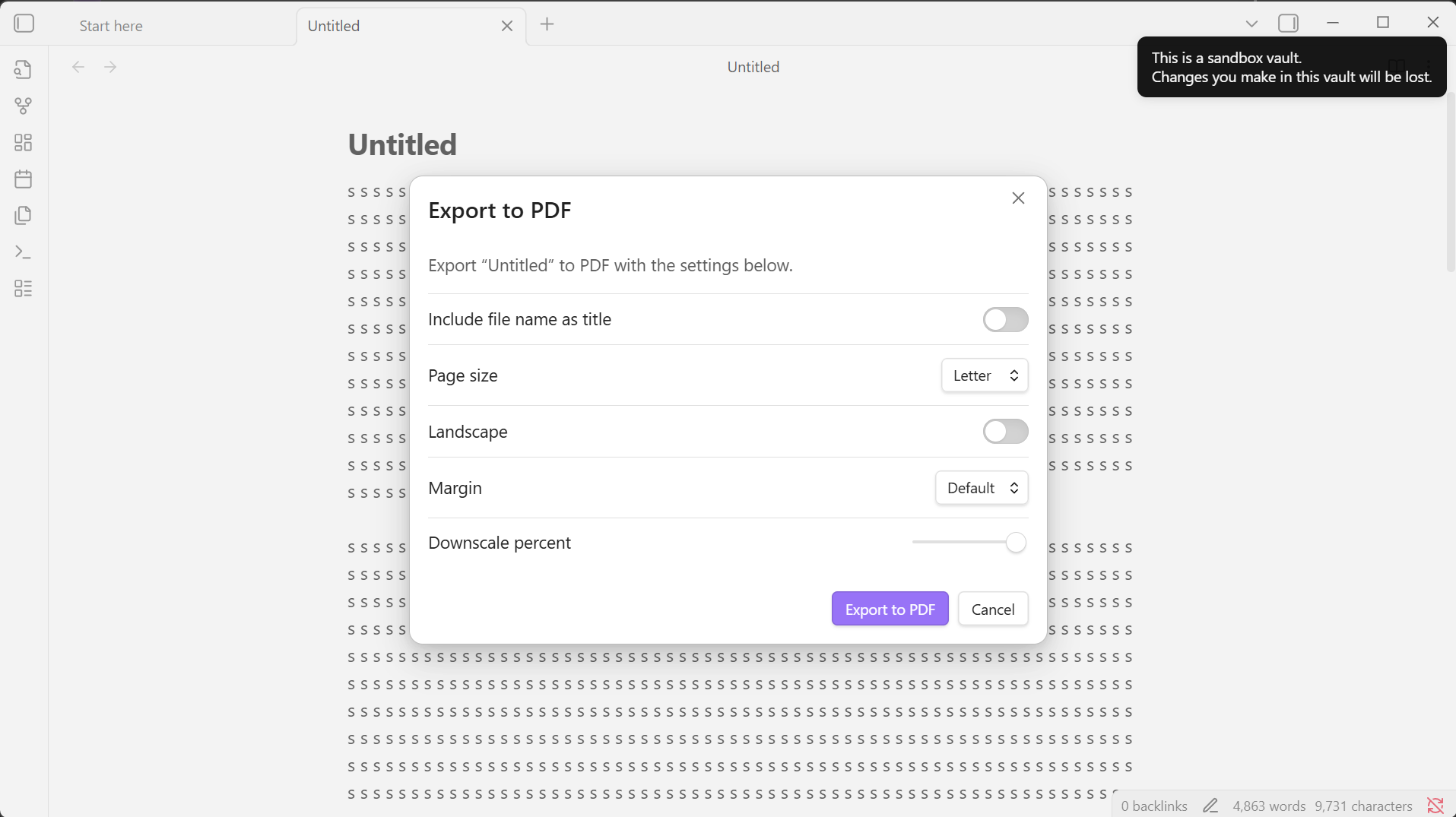Open the command palette icon

(24, 252)
